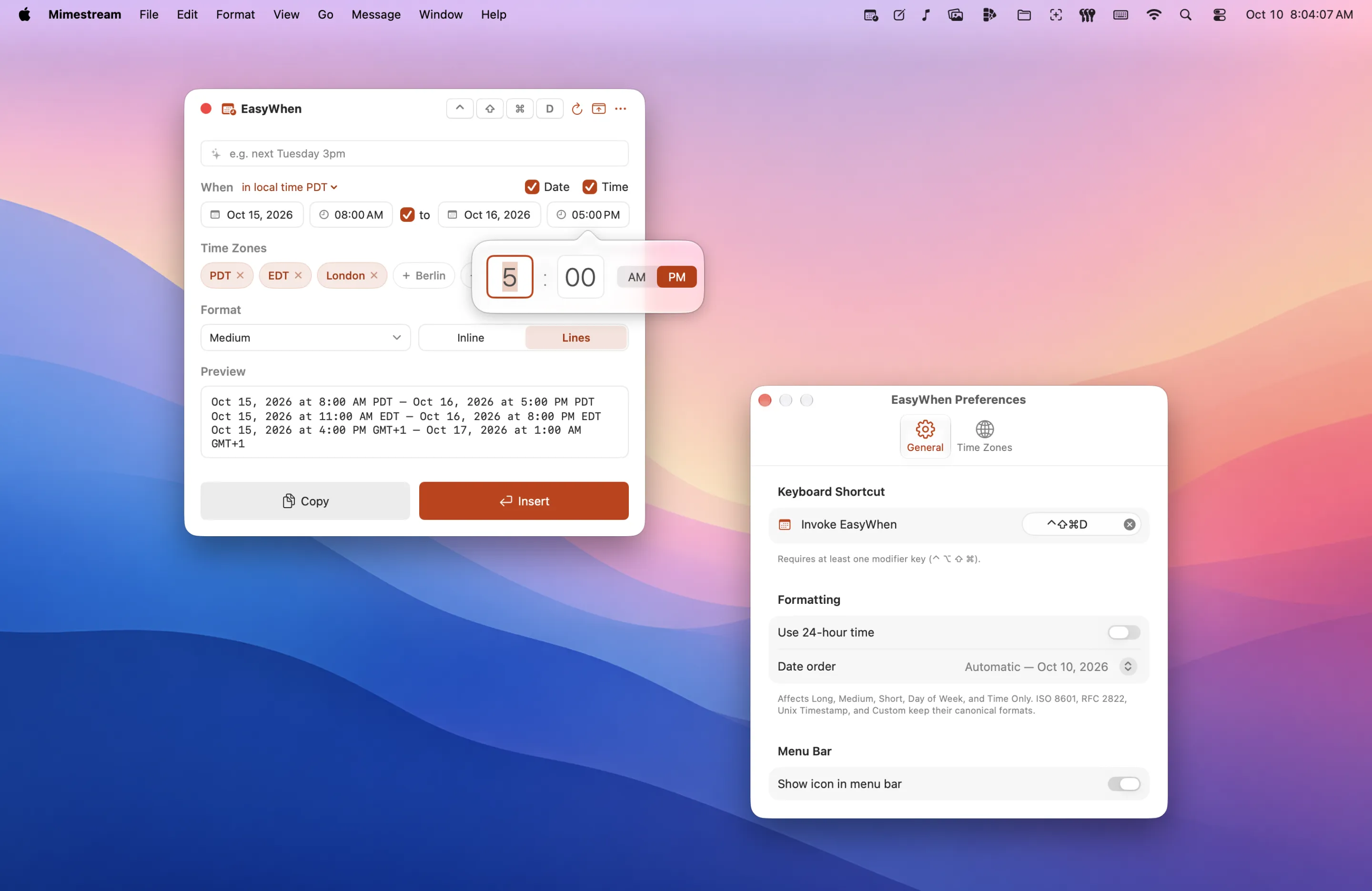
Task: Toggle Show icon in menu bar
Action: click(1123, 784)
